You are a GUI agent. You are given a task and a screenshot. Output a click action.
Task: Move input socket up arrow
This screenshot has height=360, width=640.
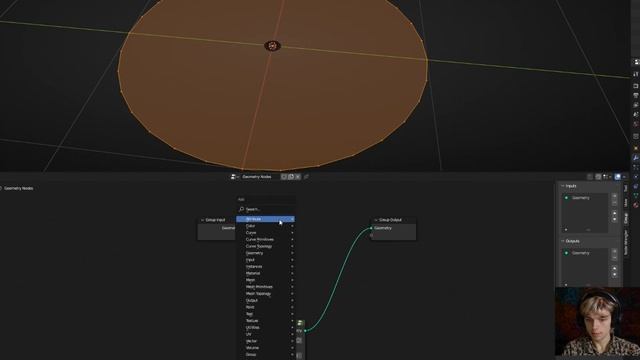(614, 213)
